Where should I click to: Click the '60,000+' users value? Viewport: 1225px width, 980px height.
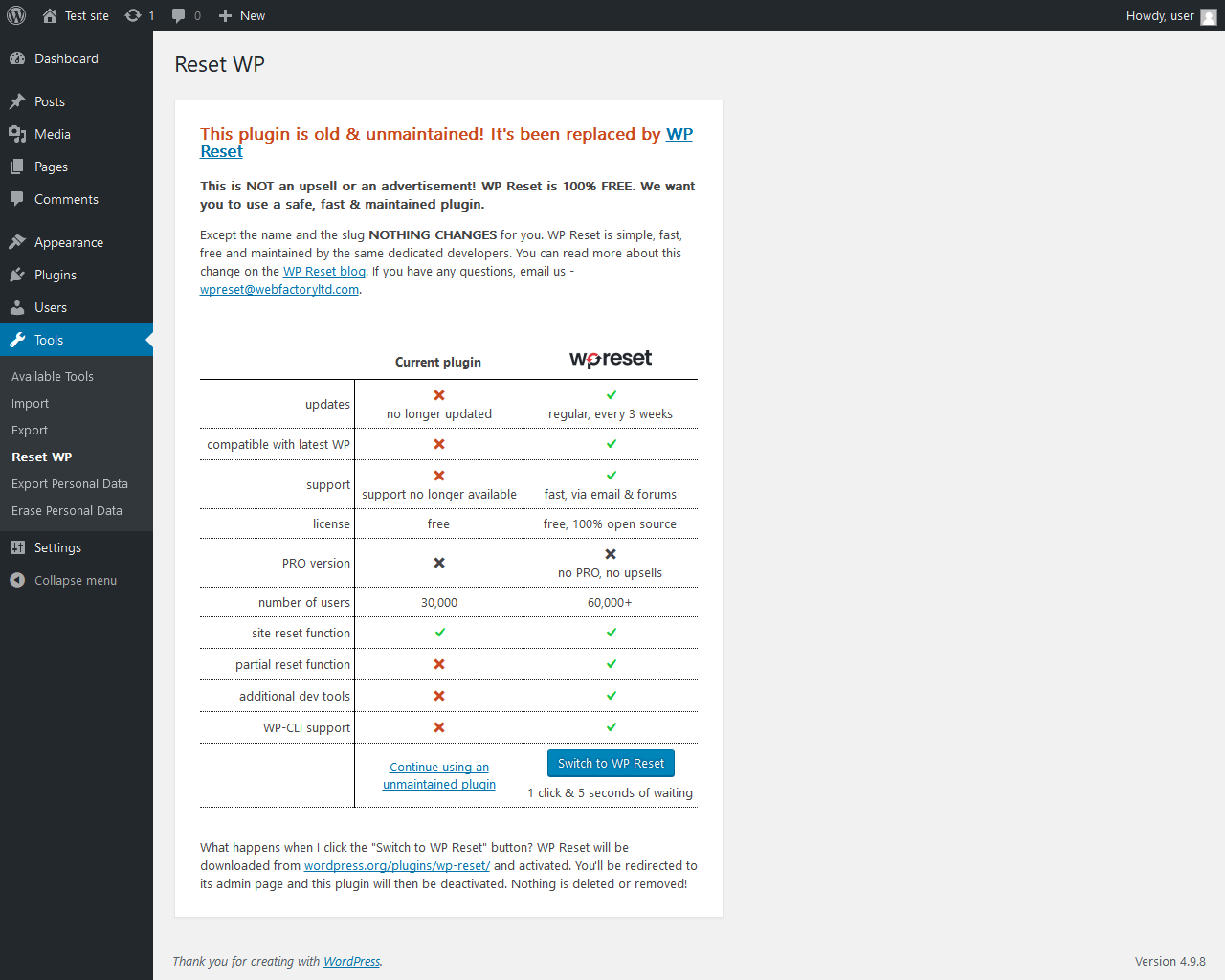(610, 603)
